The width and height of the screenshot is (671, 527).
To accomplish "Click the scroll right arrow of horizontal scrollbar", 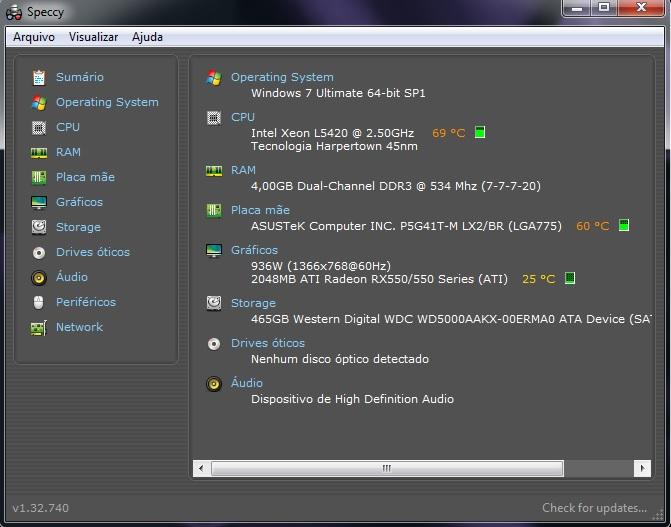I will 642,468.
